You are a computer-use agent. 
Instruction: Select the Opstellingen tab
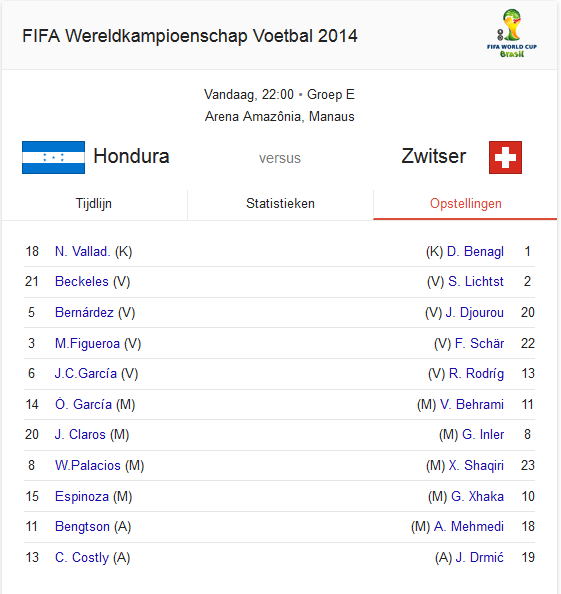(x=465, y=204)
